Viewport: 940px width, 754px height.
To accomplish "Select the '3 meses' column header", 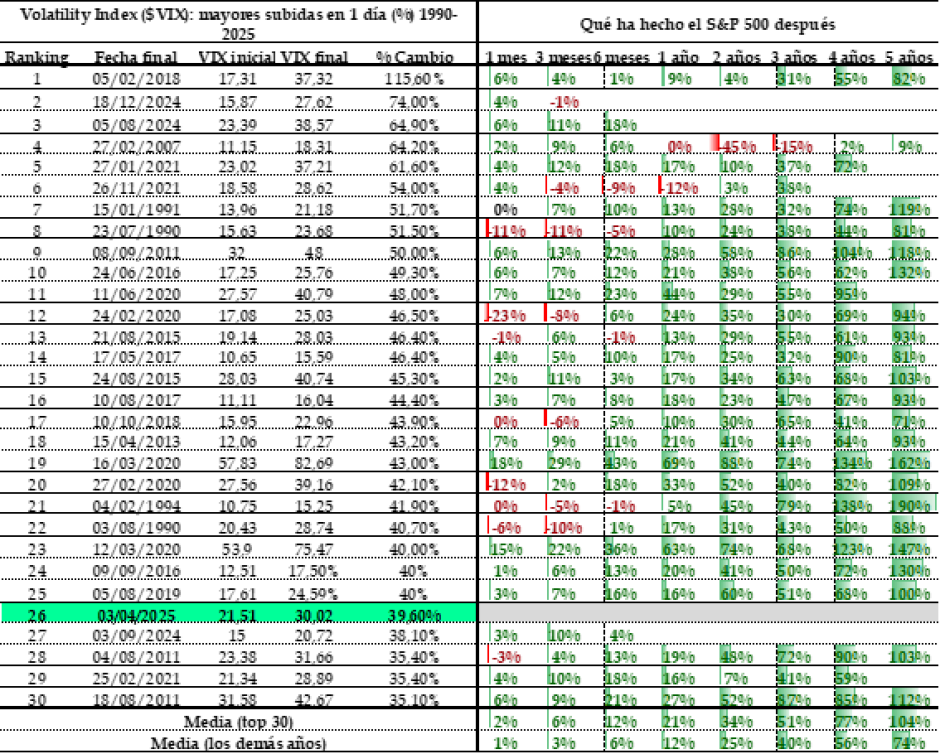I will (x=563, y=58).
